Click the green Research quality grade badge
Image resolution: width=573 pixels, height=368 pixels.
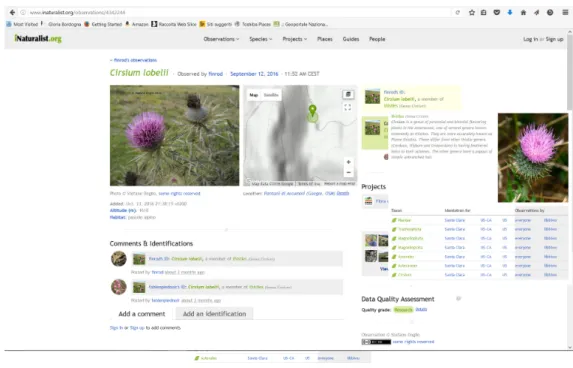tap(403, 310)
